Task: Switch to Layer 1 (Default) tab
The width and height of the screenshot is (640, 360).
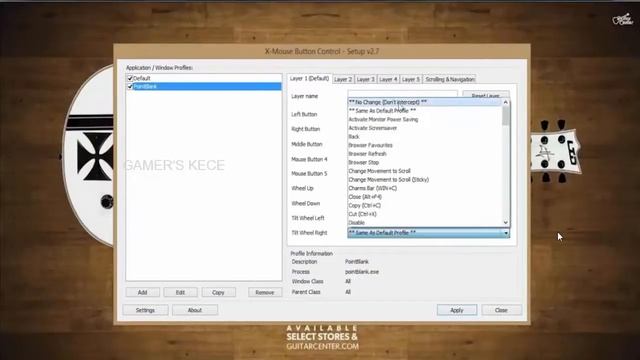Action: point(309,78)
